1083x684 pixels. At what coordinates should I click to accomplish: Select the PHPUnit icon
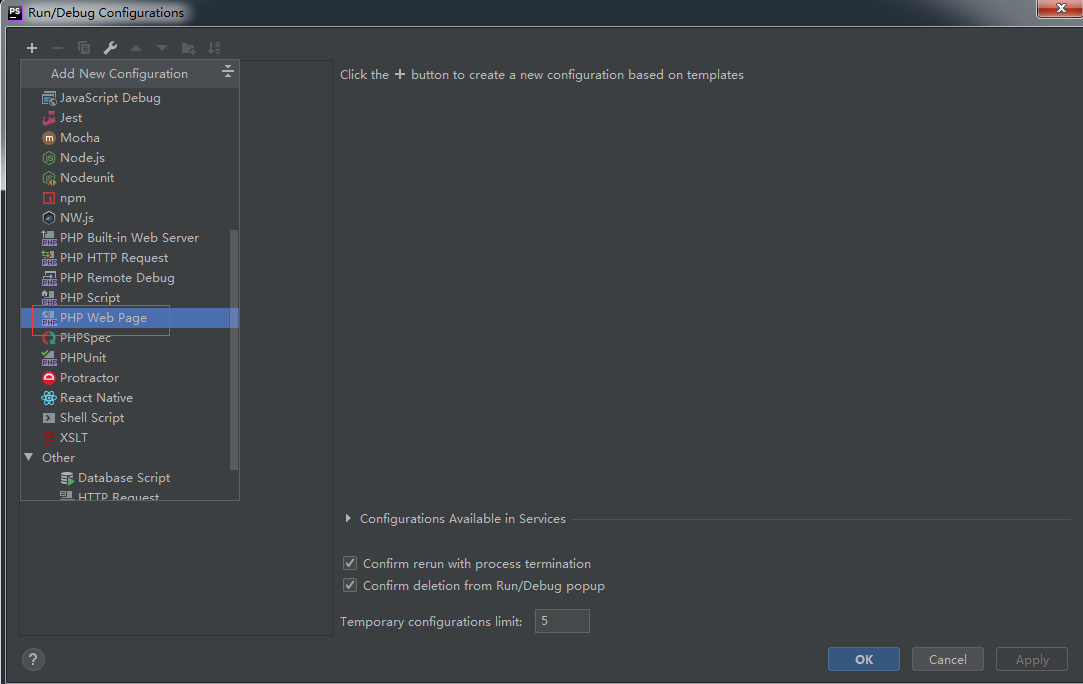[49, 358]
